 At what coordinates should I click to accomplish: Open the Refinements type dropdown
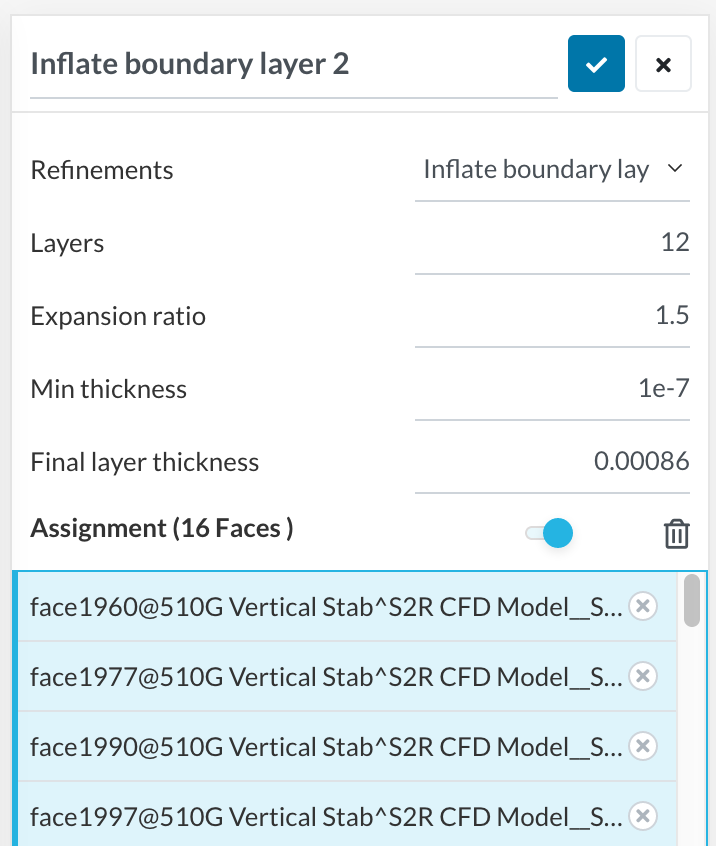[x=552, y=170]
